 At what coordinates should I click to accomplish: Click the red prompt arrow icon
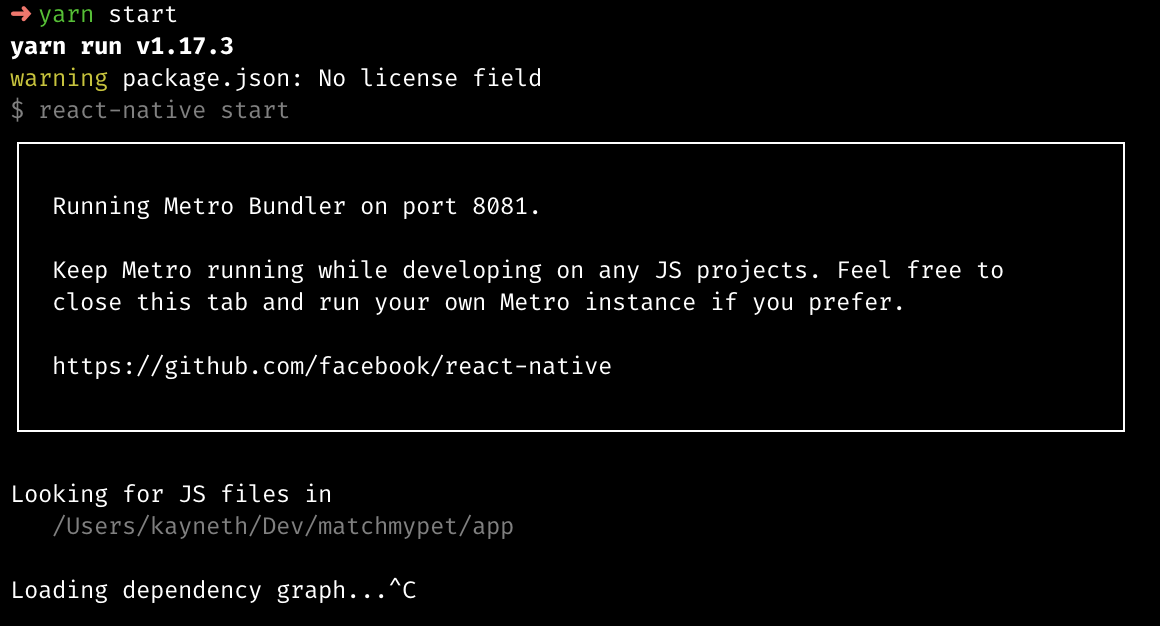pos(20,14)
